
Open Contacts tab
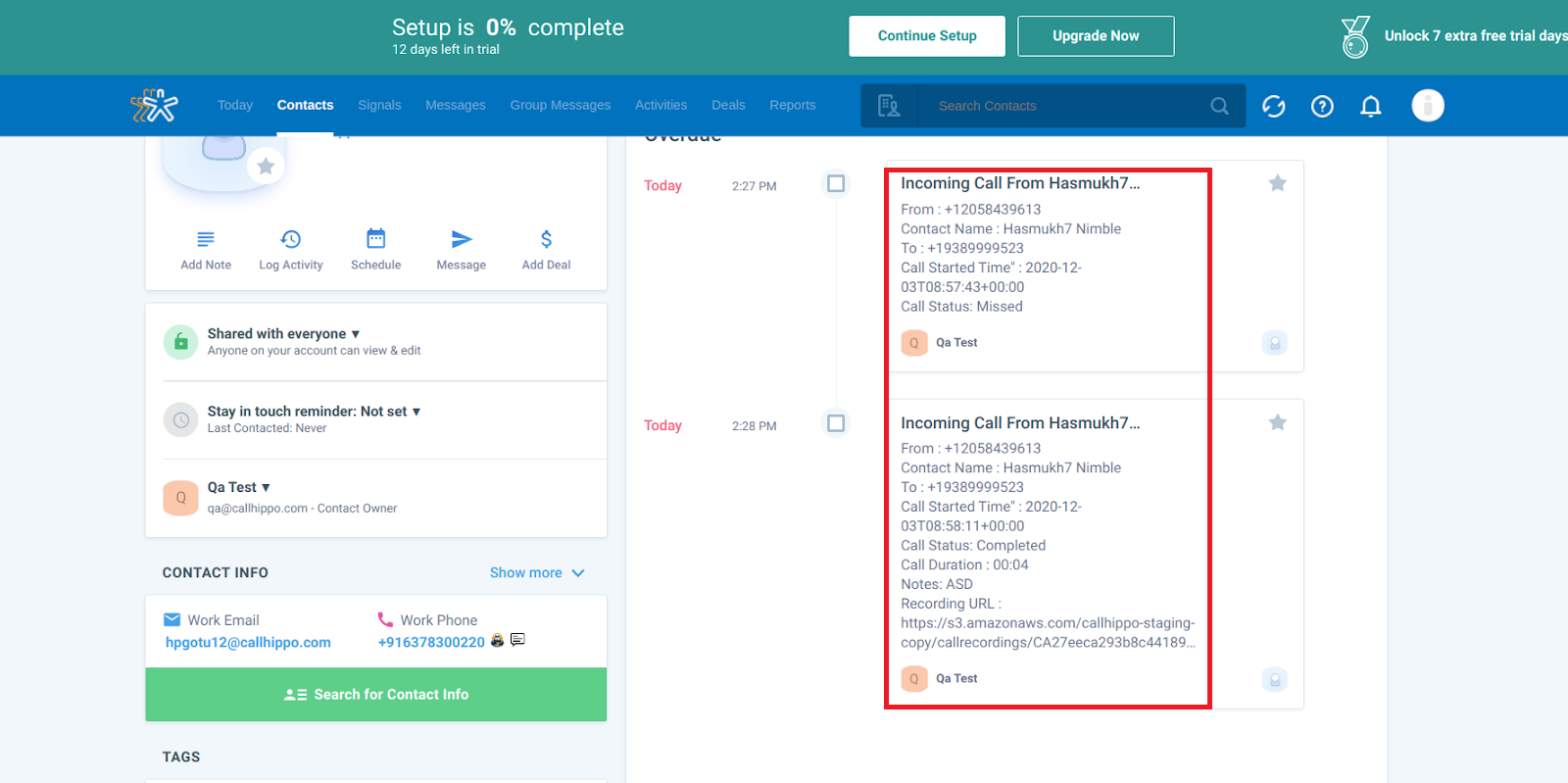click(x=305, y=105)
